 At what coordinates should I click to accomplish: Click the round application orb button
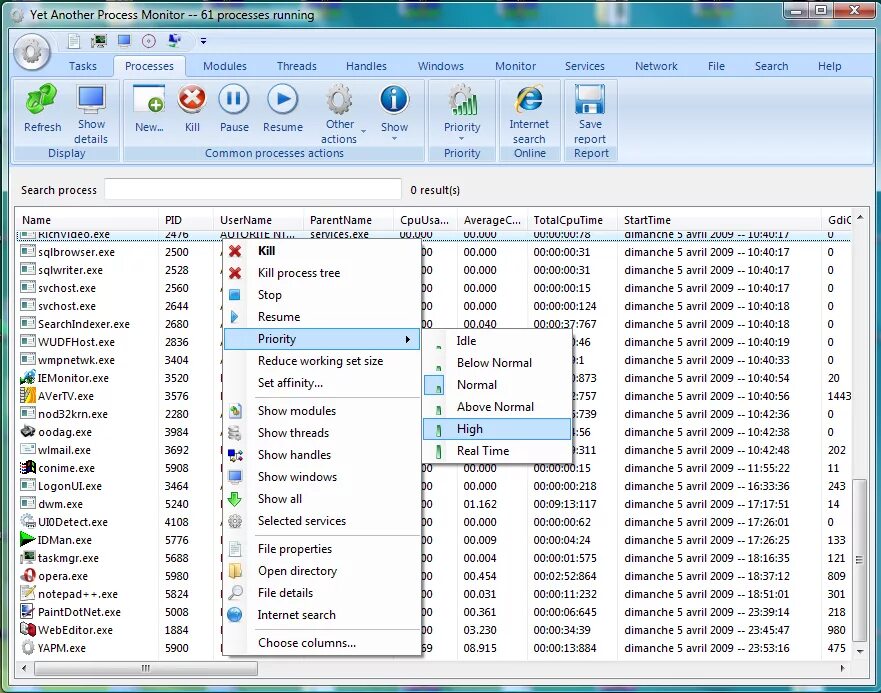31,52
